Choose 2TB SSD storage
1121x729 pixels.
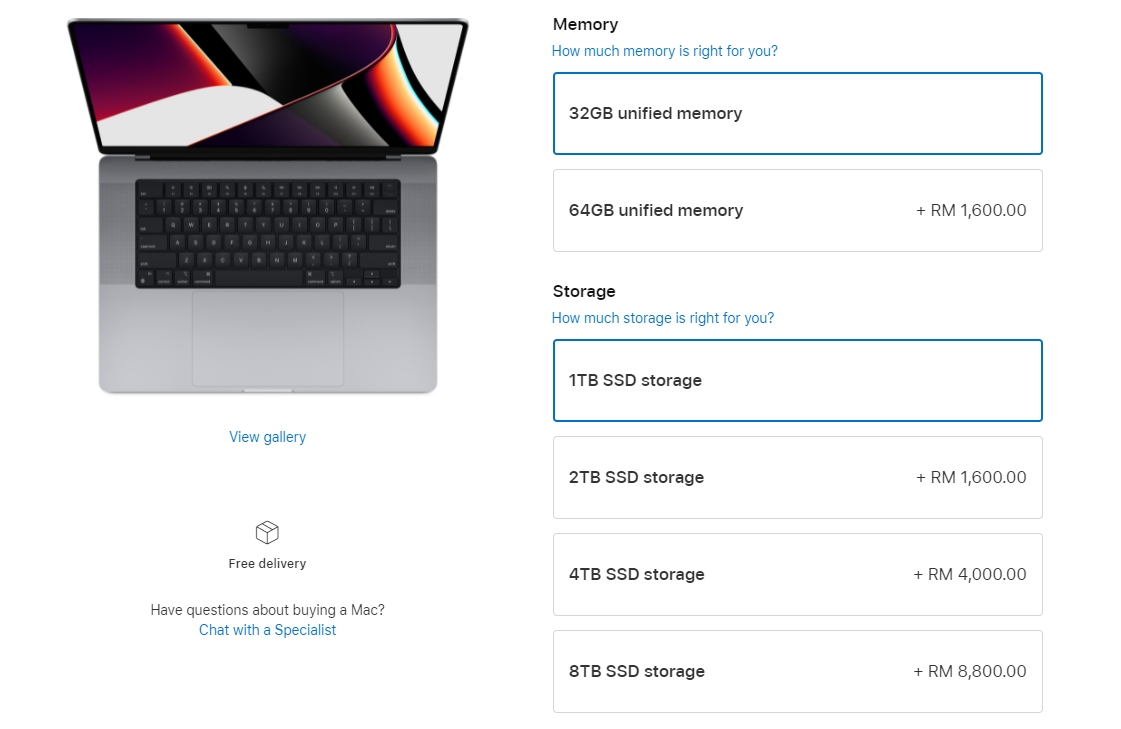[x=797, y=477]
